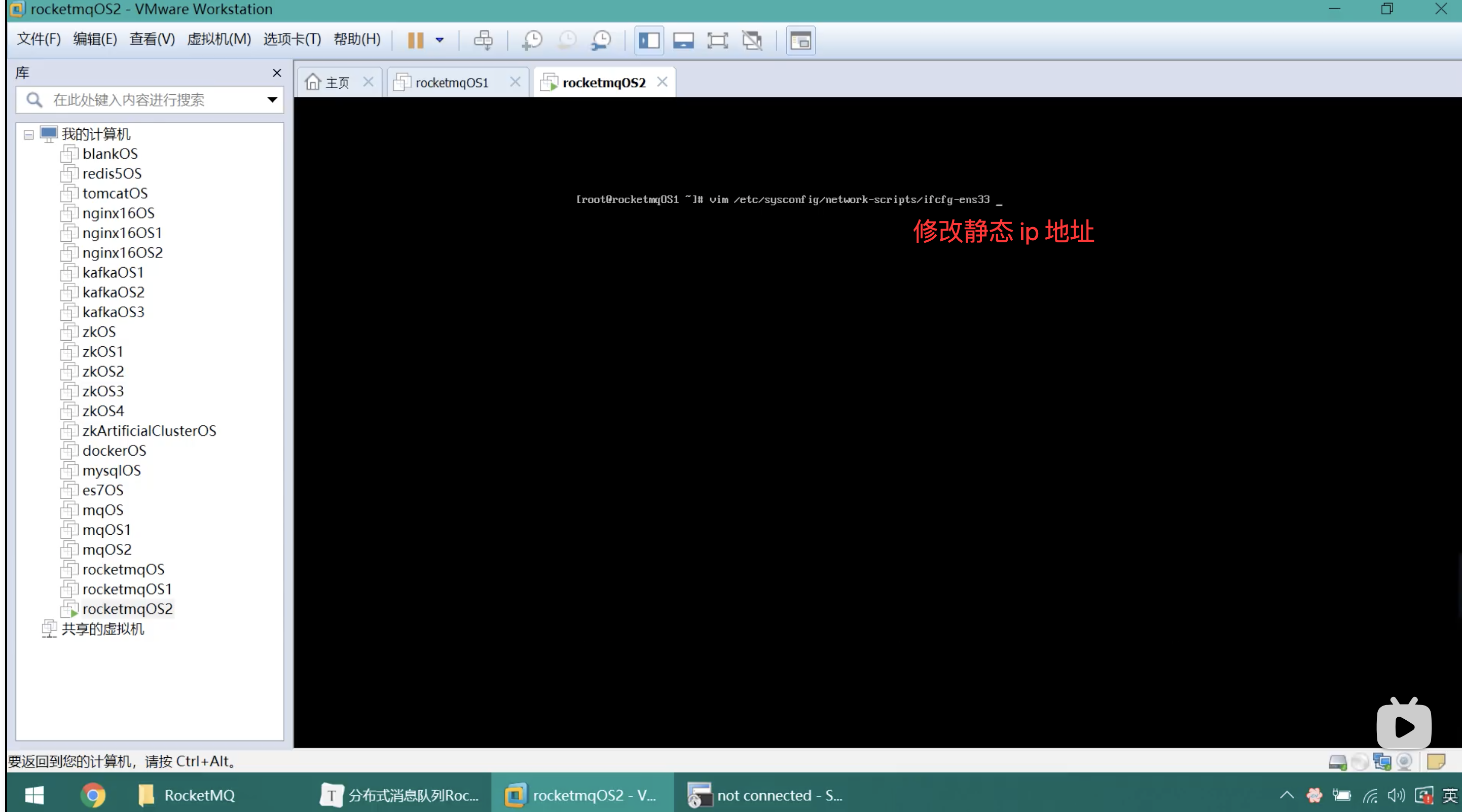The width and height of the screenshot is (1462, 812).
Task: Enter full screen mode
Action: click(717, 40)
